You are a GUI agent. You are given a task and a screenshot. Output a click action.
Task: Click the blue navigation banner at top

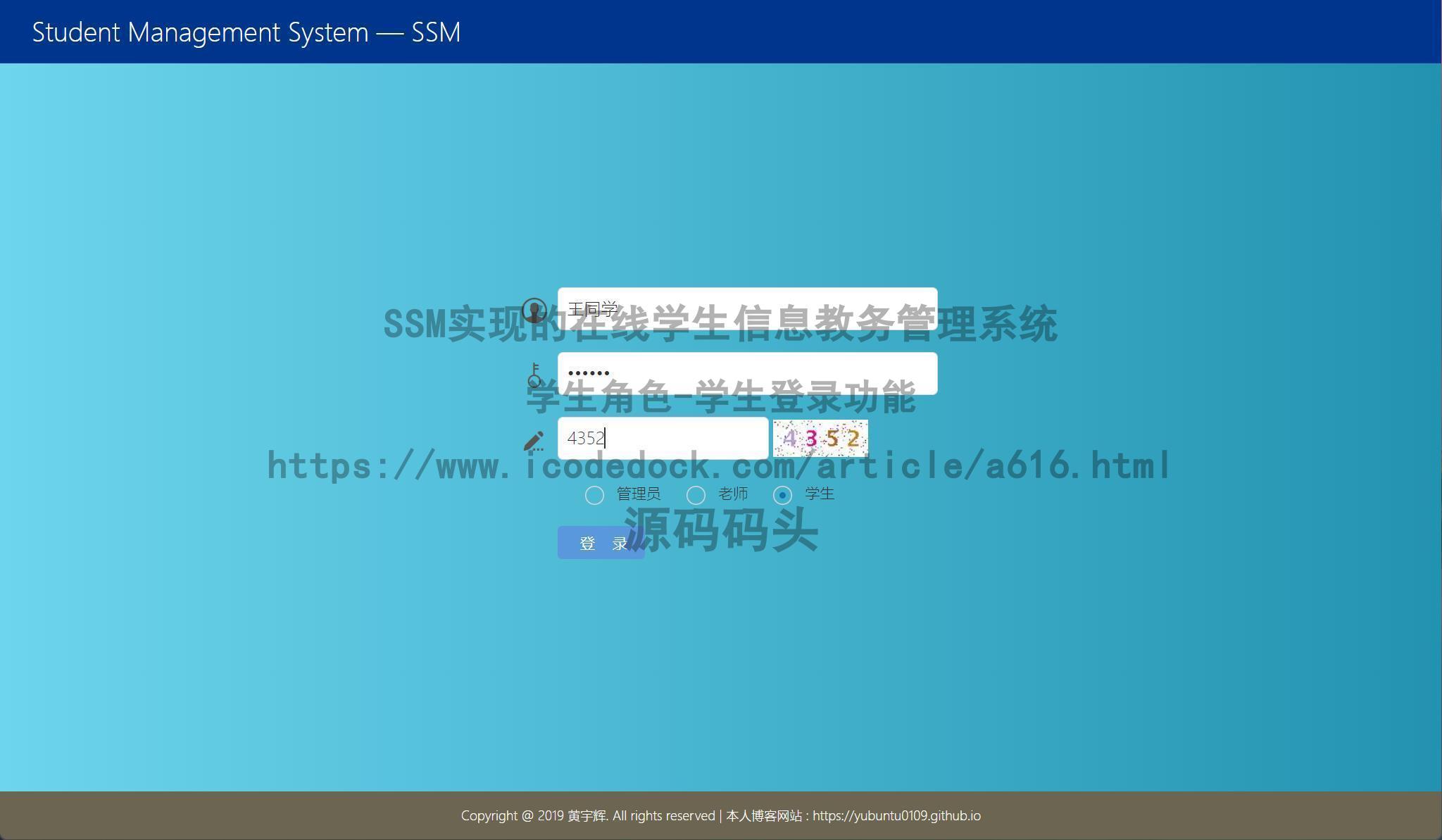[x=721, y=32]
